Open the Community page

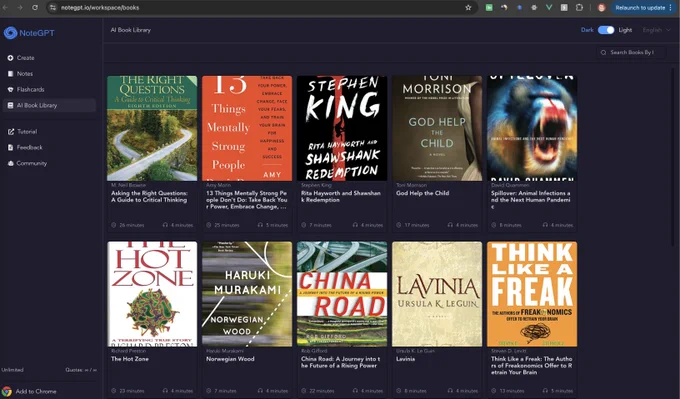(31, 164)
